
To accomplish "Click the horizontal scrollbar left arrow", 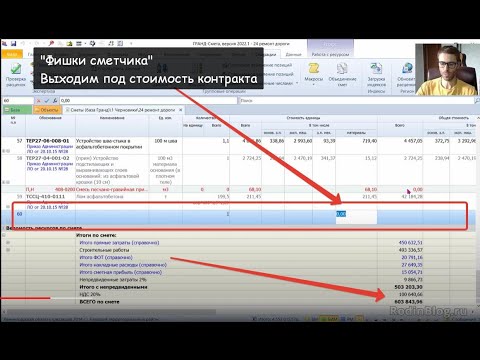I will 4,312.
